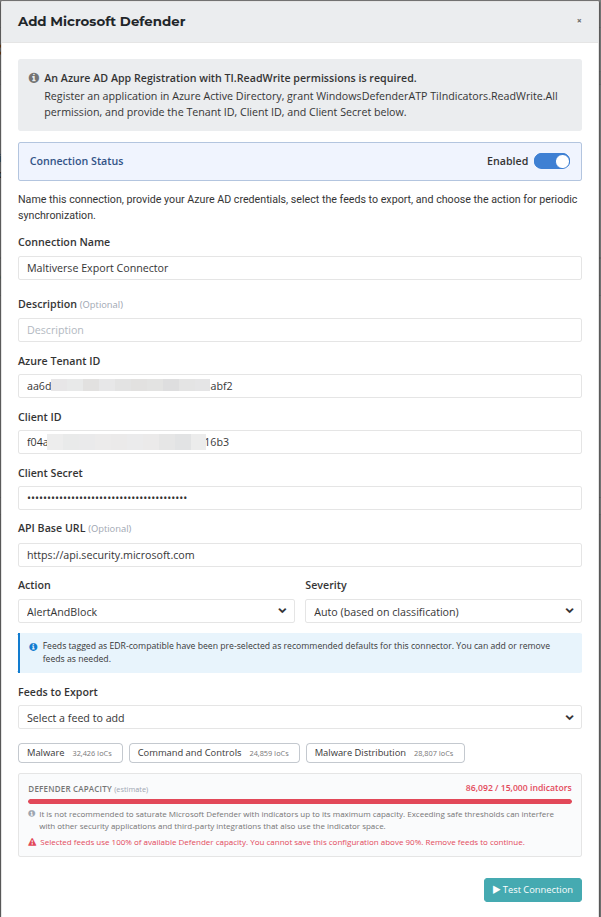Click the info icon in the Azure AD notice
Viewport: 601px width, 917px height.
[34, 78]
